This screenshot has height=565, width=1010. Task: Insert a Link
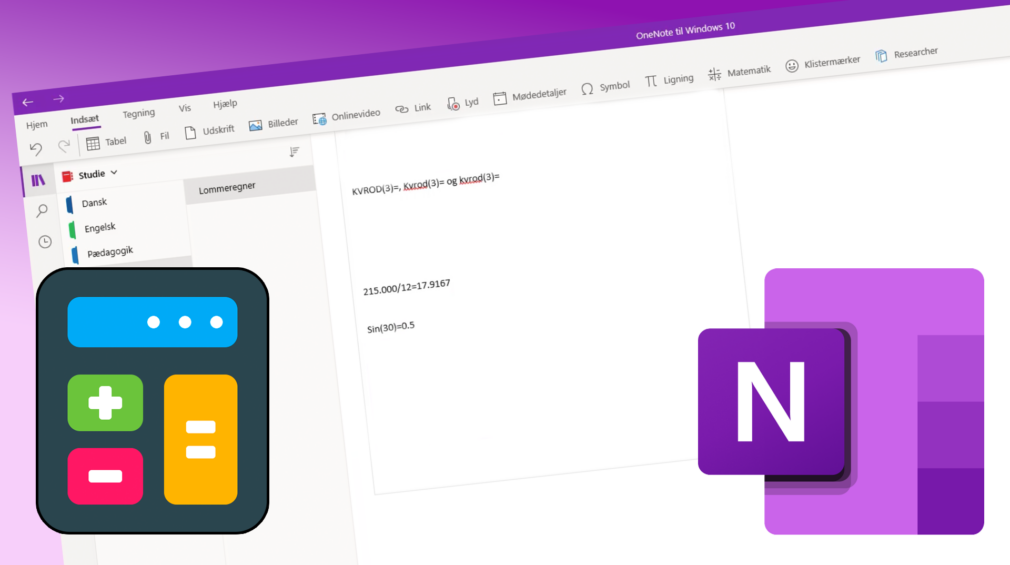point(413,108)
